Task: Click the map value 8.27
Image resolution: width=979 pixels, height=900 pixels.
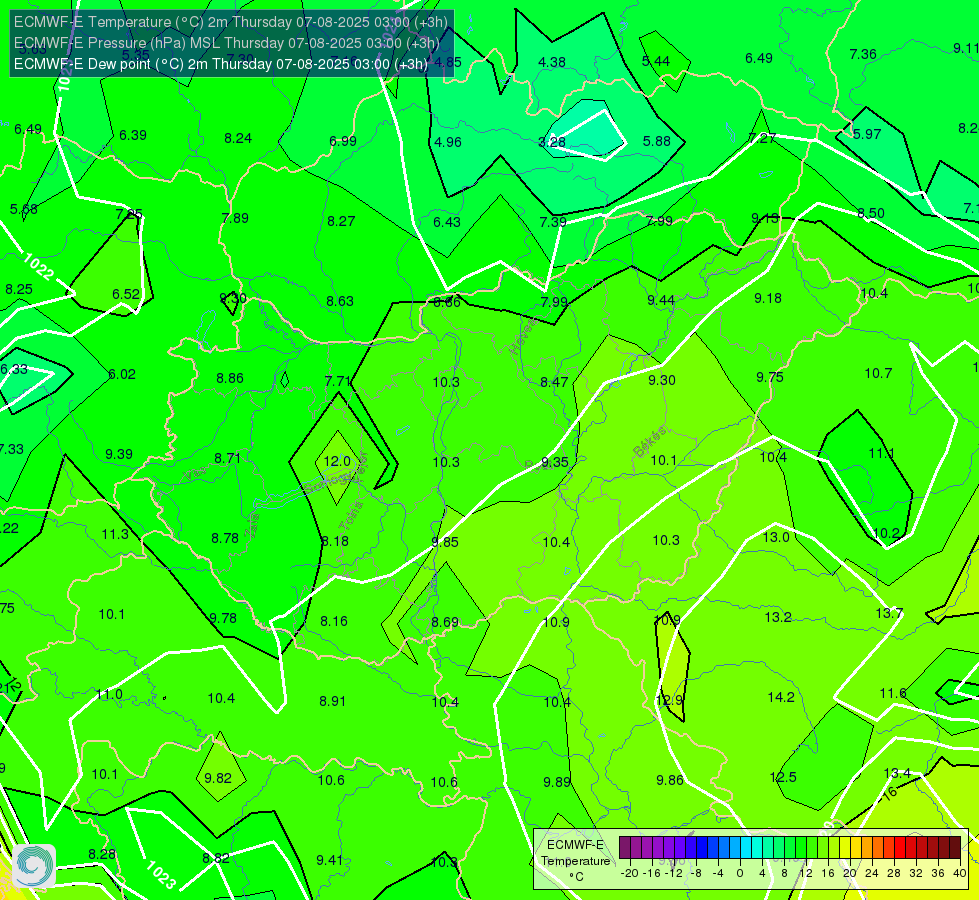Action: point(341,221)
